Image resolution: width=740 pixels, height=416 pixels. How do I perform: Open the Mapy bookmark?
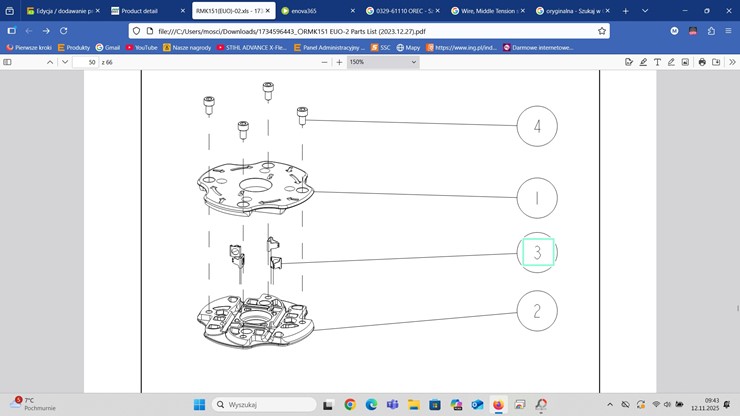click(408, 47)
